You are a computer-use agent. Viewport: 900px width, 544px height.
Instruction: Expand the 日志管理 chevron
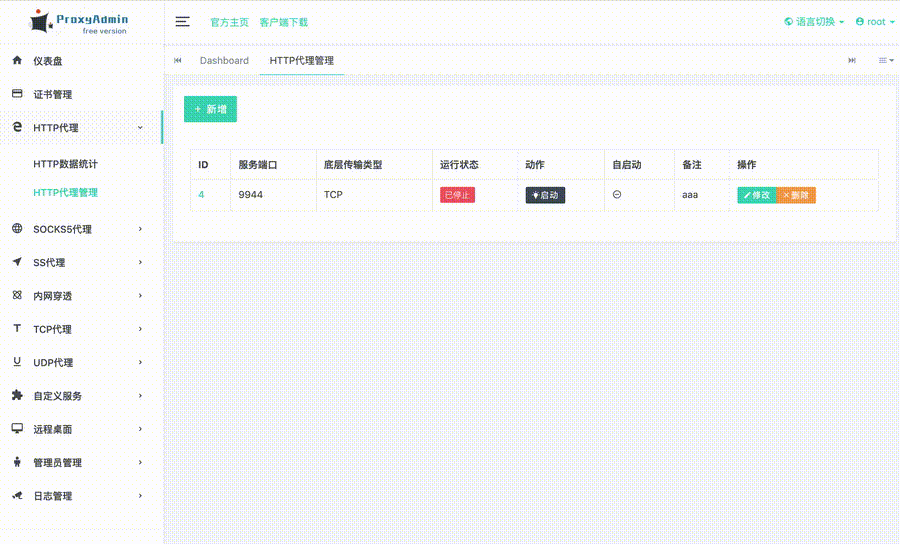pos(140,495)
